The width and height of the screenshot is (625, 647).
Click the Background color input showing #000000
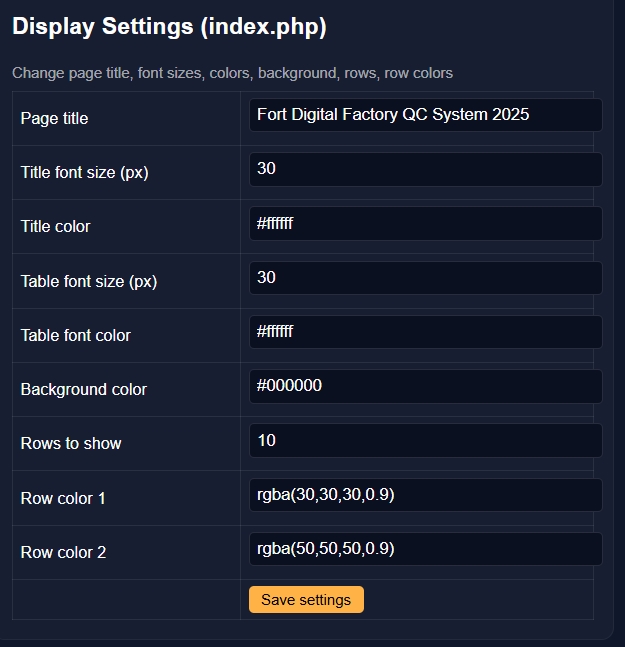(x=425, y=386)
